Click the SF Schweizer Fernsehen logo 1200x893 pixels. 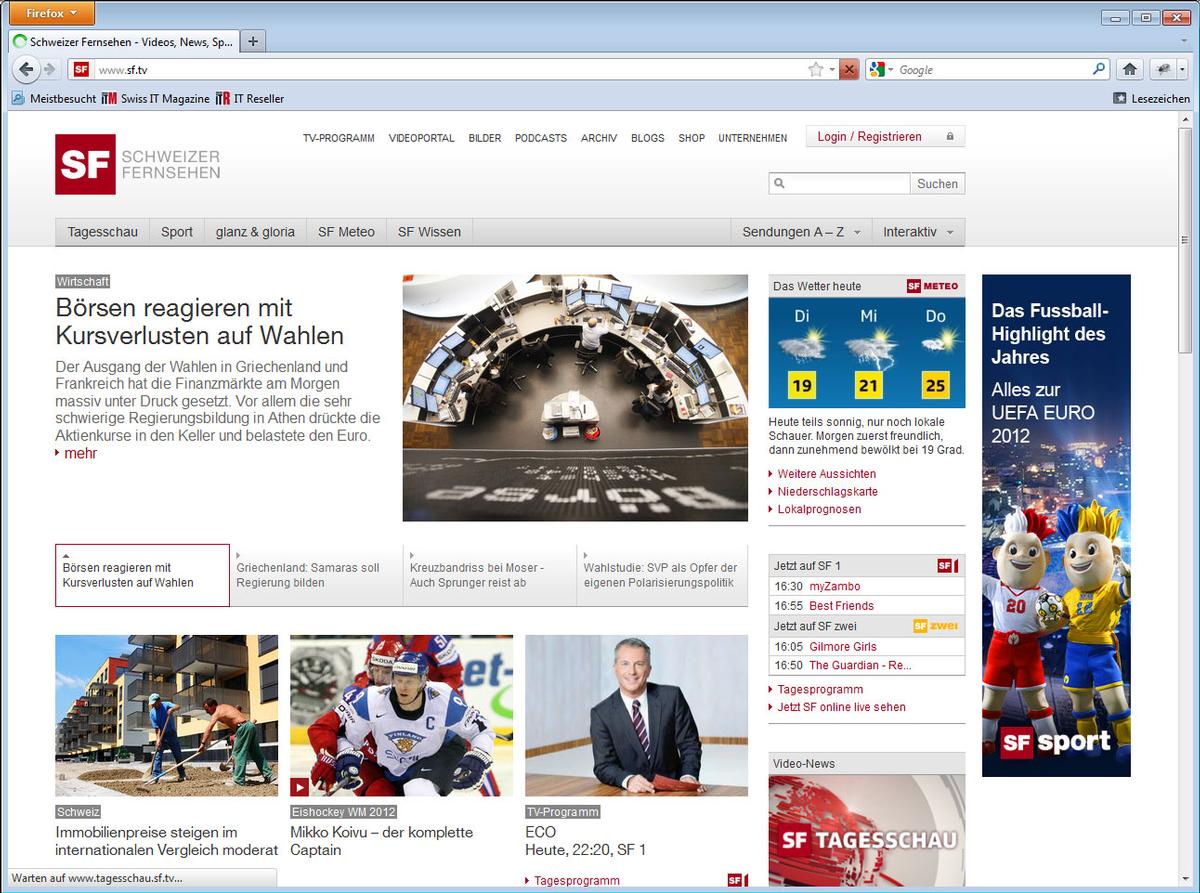[x=138, y=164]
